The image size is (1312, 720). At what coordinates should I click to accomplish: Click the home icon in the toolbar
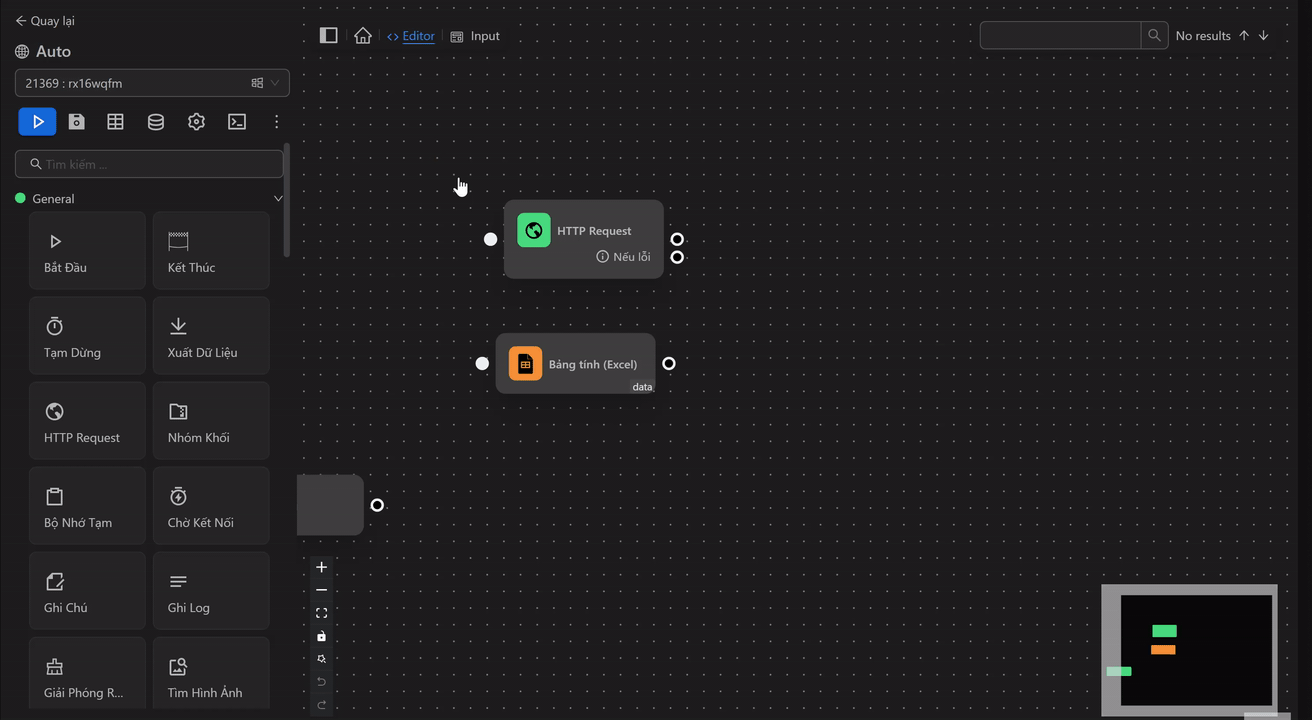coord(362,35)
